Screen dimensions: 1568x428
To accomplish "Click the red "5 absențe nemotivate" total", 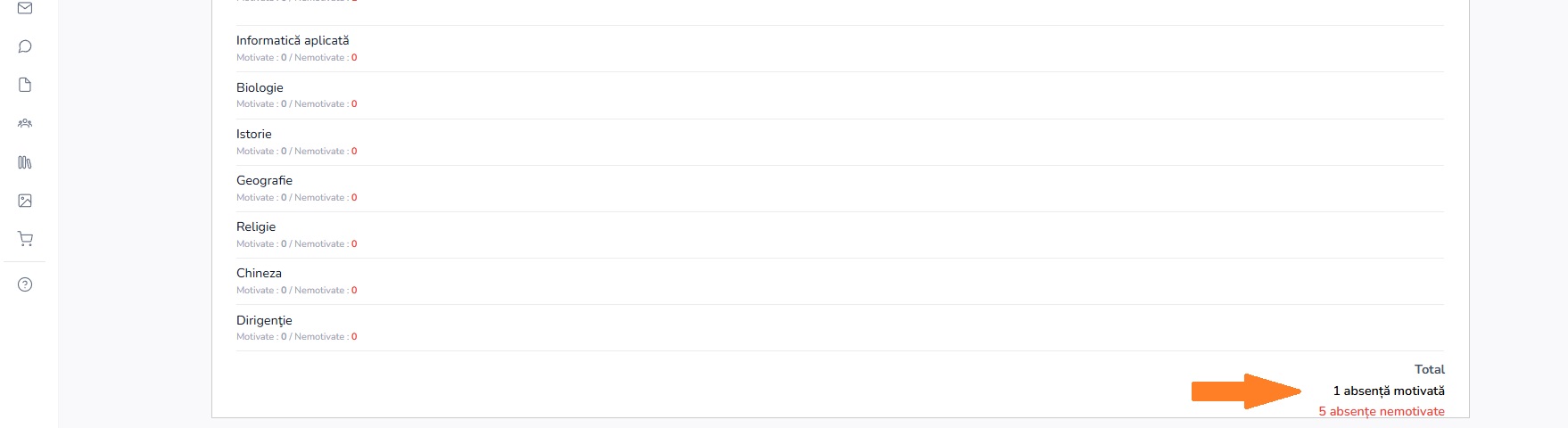I will click(x=1381, y=411).
